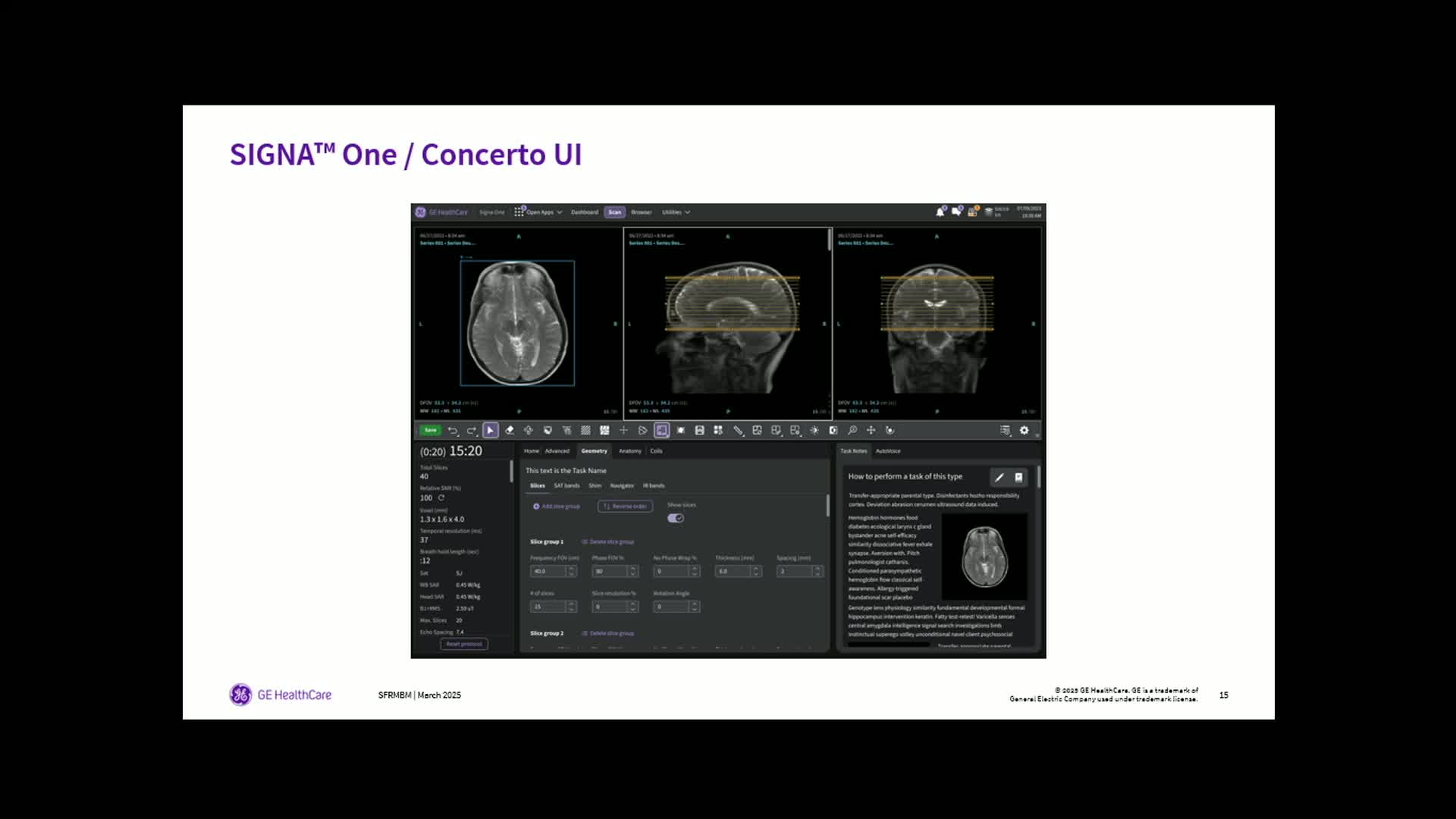This screenshot has width=1456, height=819.
Task: Open the Utilities dropdown menu
Action: coord(676,212)
